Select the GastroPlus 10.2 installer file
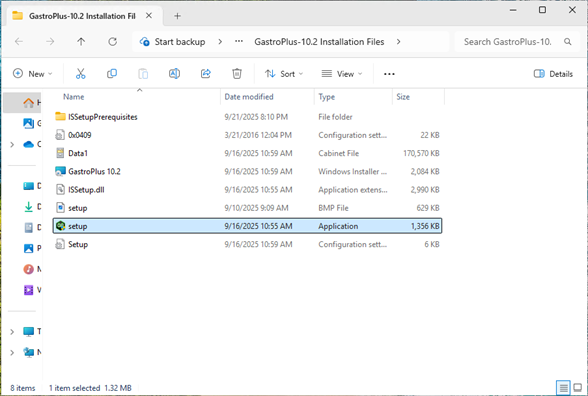The height and width of the screenshot is (396, 588). pos(248,171)
